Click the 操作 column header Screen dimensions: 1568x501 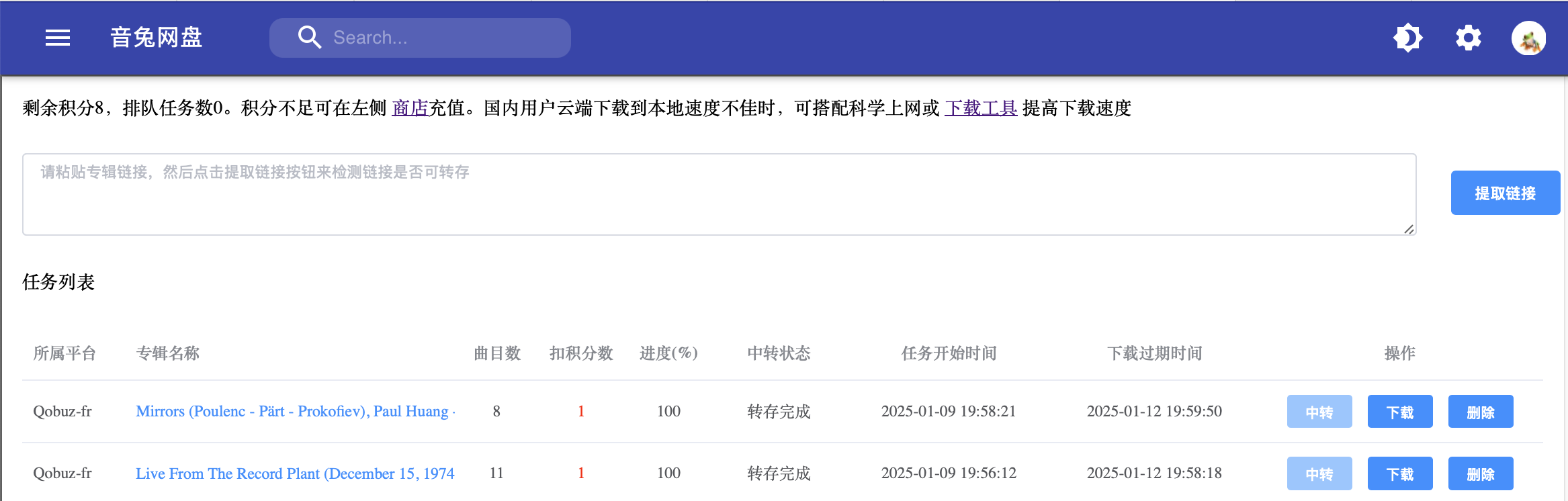coord(1400,353)
